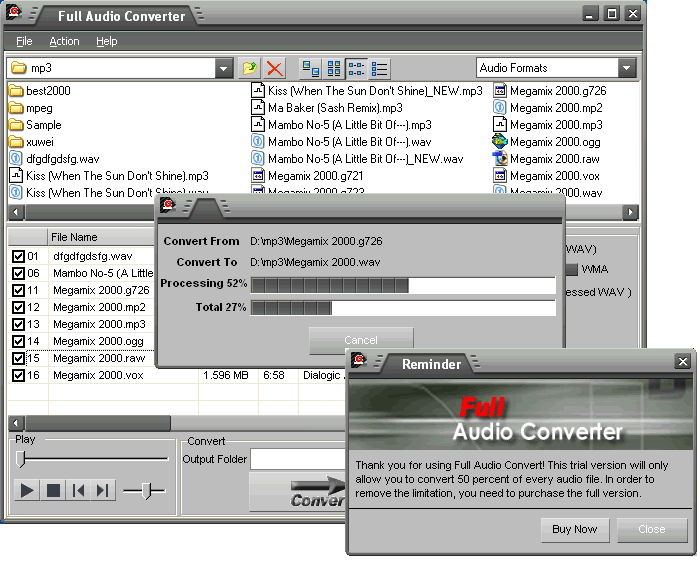Open the Audio Formats filter dropdown
This screenshot has height=567, width=700.
click(626, 68)
